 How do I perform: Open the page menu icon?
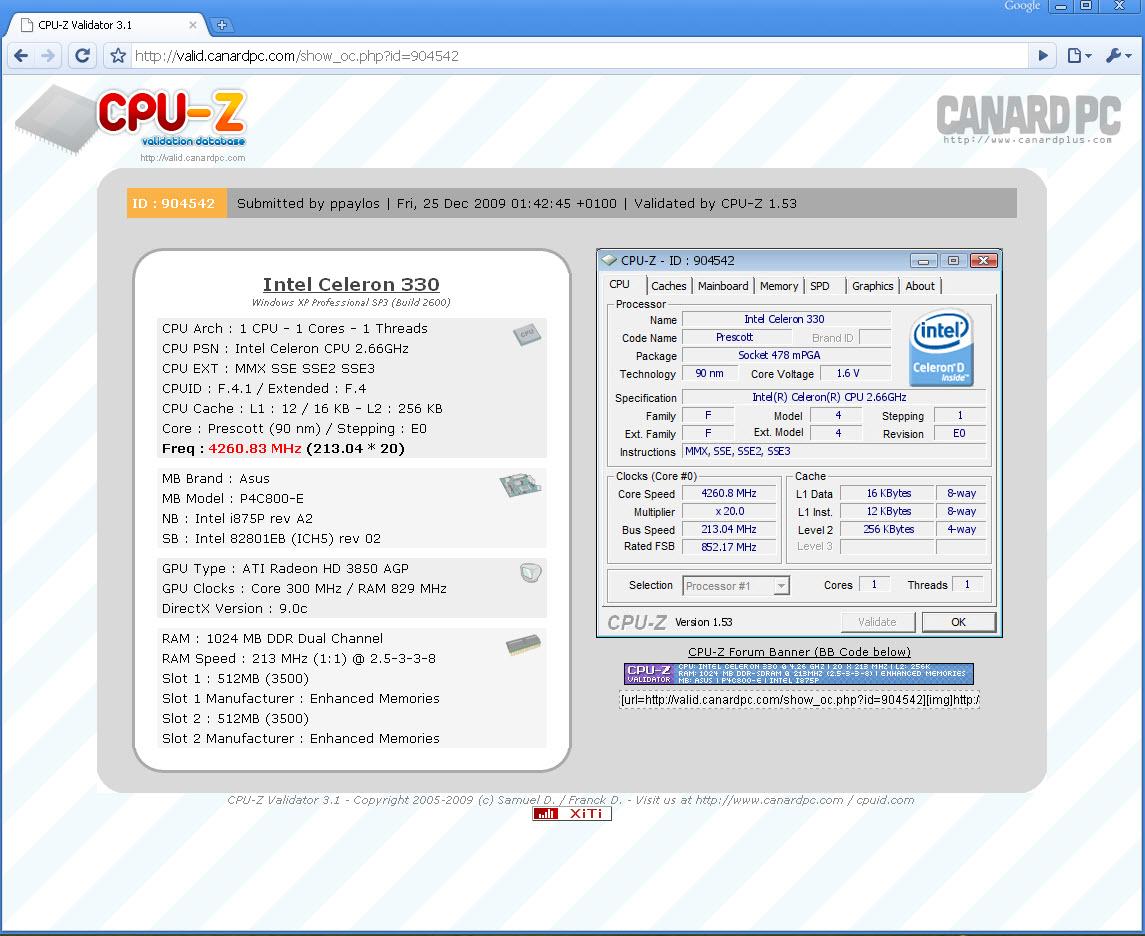(1079, 55)
